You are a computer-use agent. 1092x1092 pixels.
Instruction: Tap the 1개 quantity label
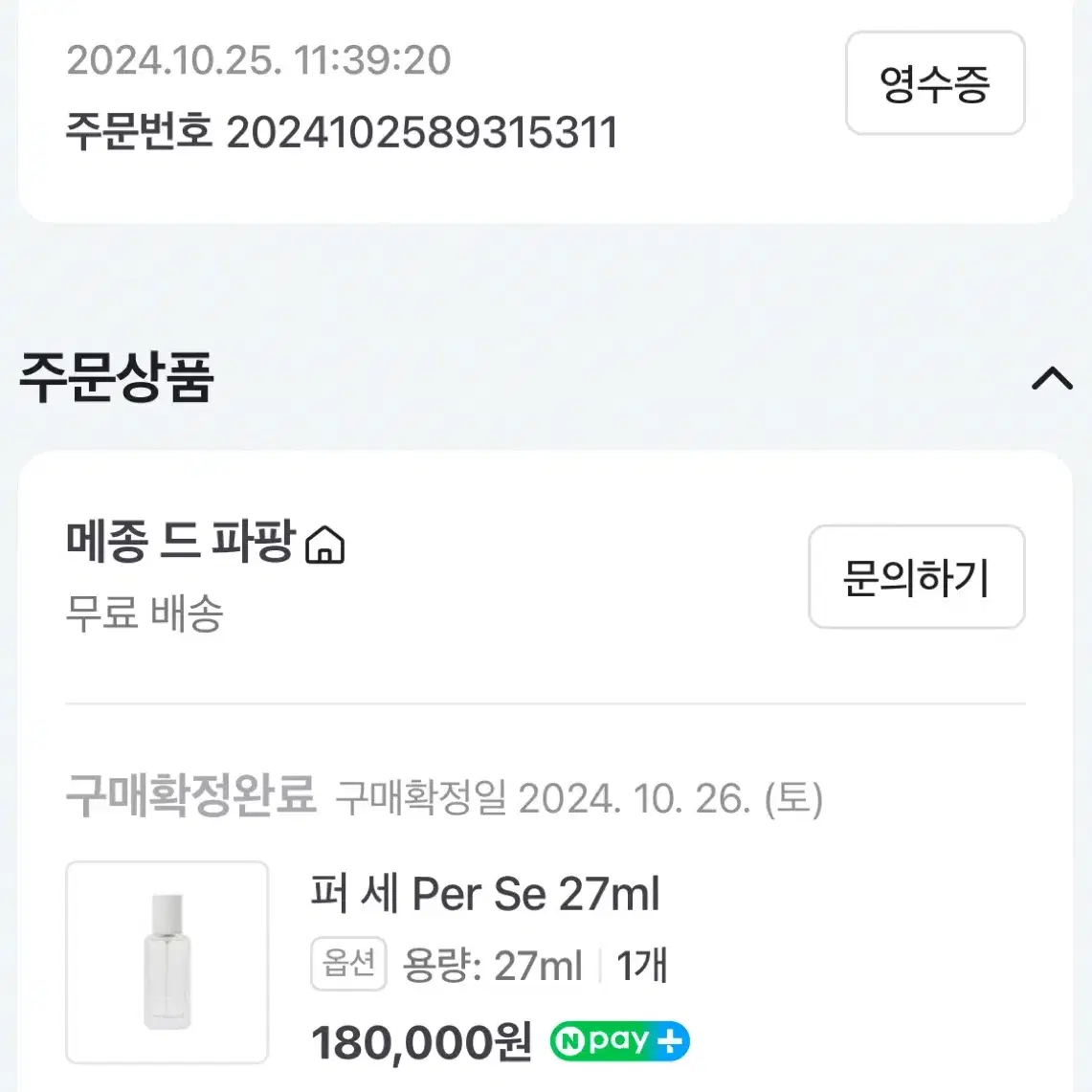[642, 966]
